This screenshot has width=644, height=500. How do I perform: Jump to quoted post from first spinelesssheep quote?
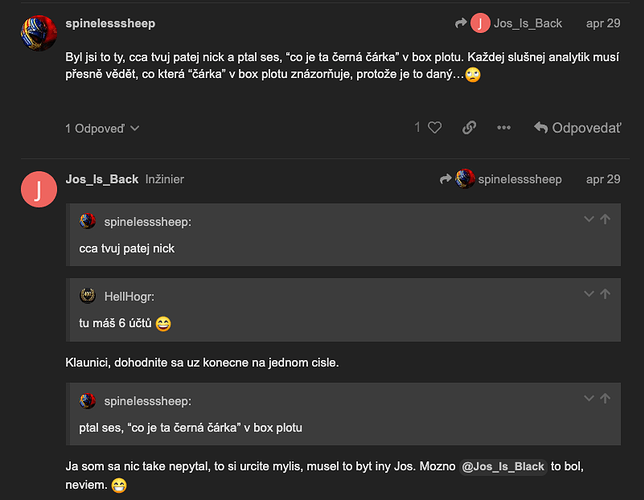pyautogui.click(x=605, y=219)
